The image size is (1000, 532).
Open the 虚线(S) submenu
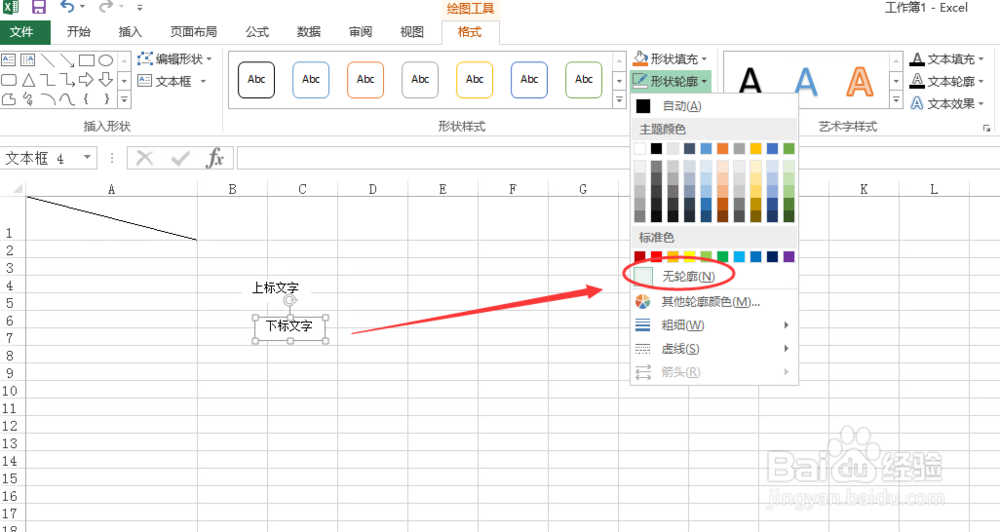click(713, 349)
